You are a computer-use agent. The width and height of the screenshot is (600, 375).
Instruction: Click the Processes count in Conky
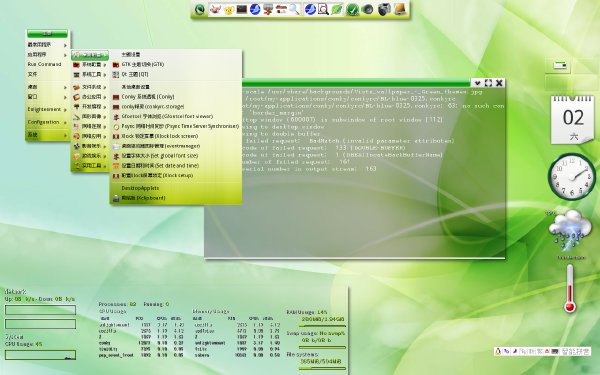(117, 304)
